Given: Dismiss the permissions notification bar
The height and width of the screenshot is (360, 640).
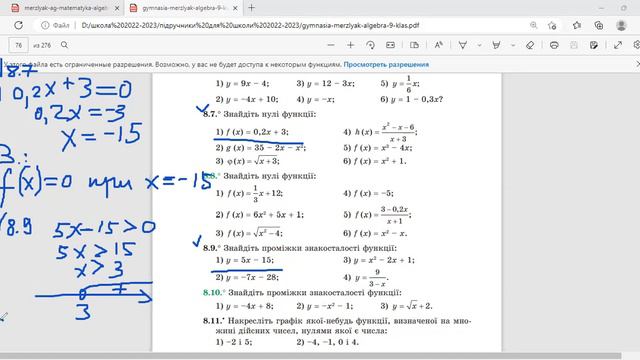Looking at the screenshot, I should click(x=638, y=64).
